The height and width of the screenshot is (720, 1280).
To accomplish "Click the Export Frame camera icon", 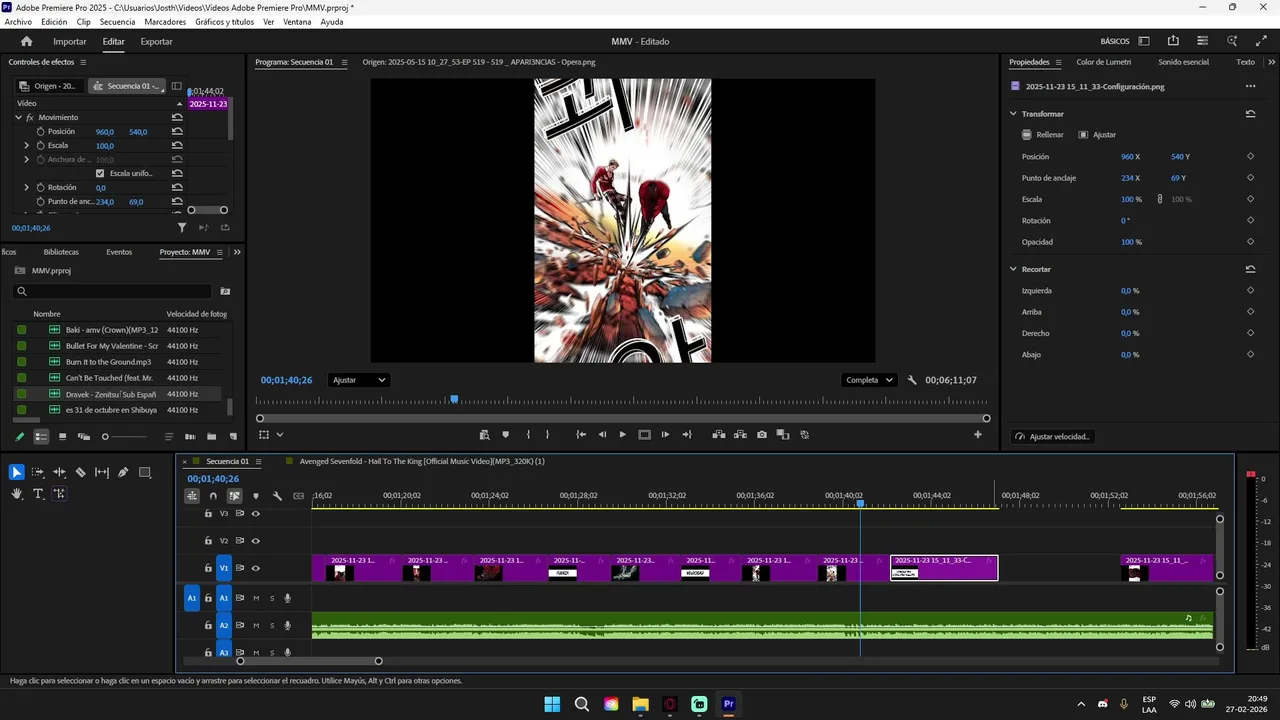I will (x=762, y=435).
